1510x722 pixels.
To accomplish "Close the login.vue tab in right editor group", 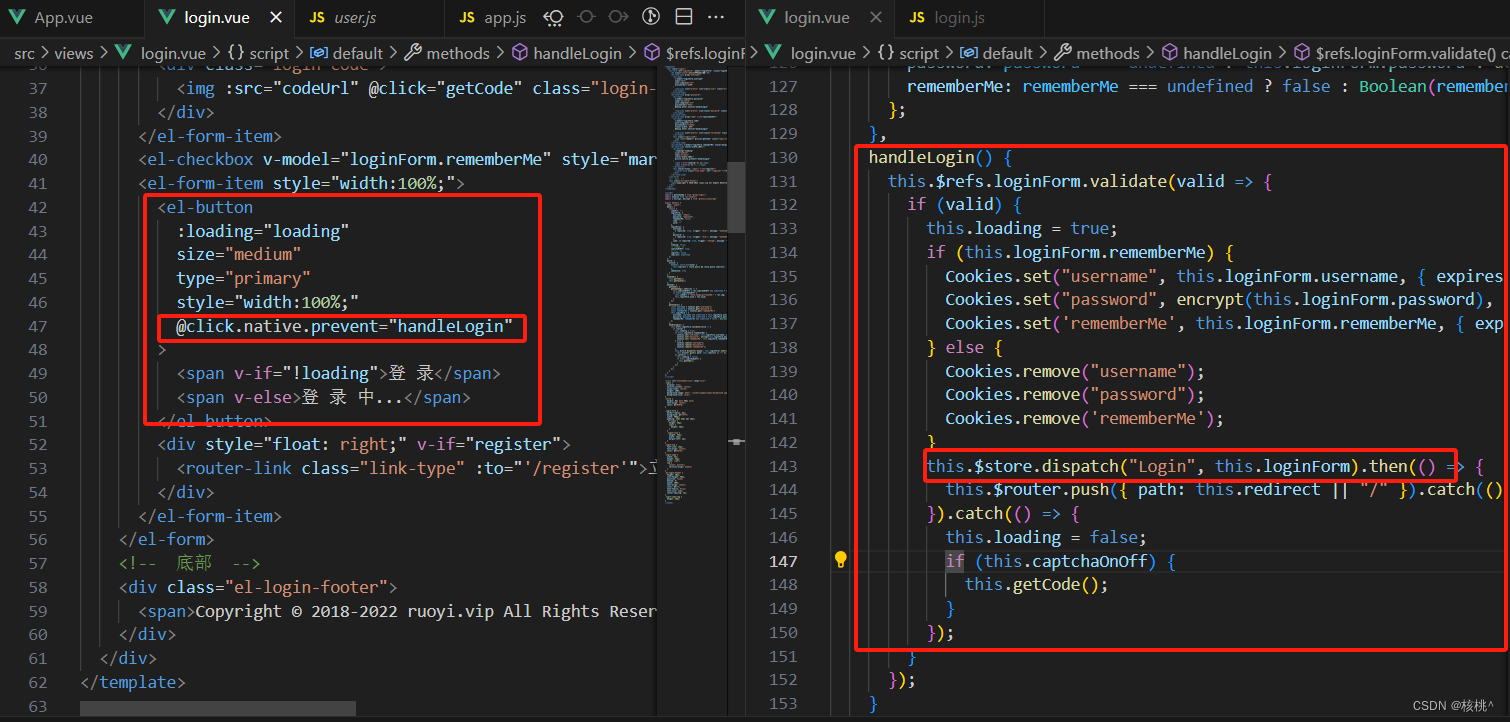I will point(876,18).
